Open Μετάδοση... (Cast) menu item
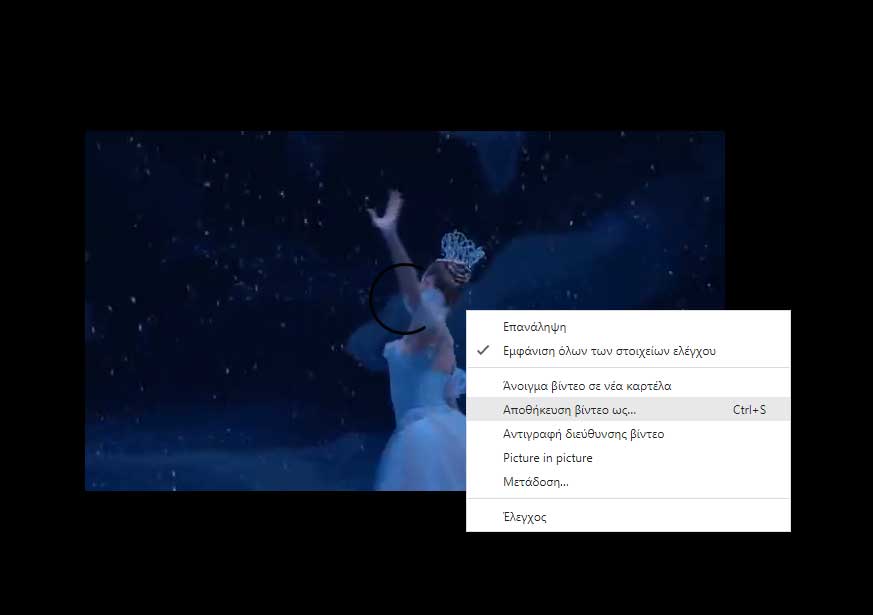The width and height of the screenshot is (873, 615). (x=628, y=481)
